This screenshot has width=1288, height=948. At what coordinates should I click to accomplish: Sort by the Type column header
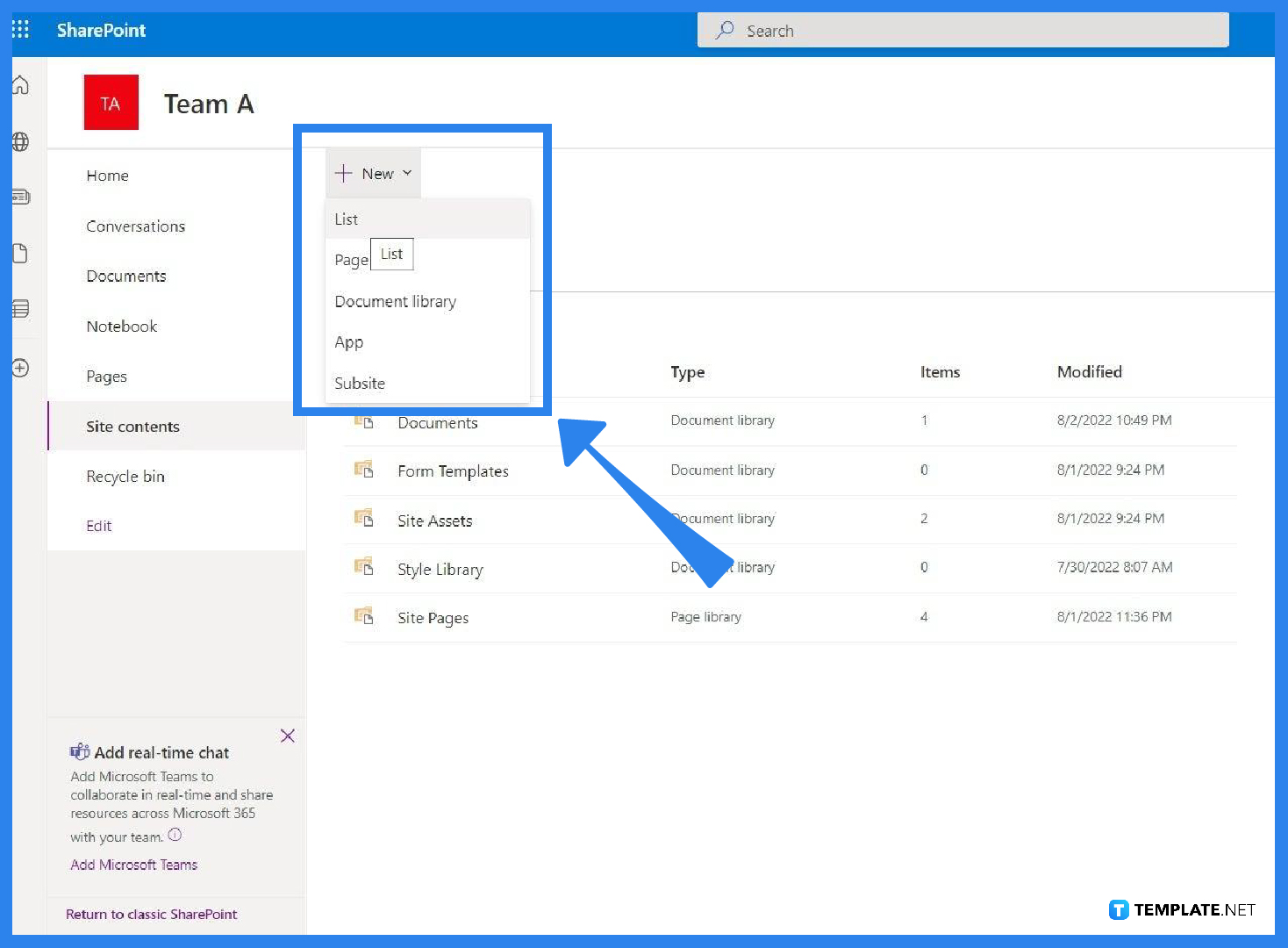coord(687,372)
